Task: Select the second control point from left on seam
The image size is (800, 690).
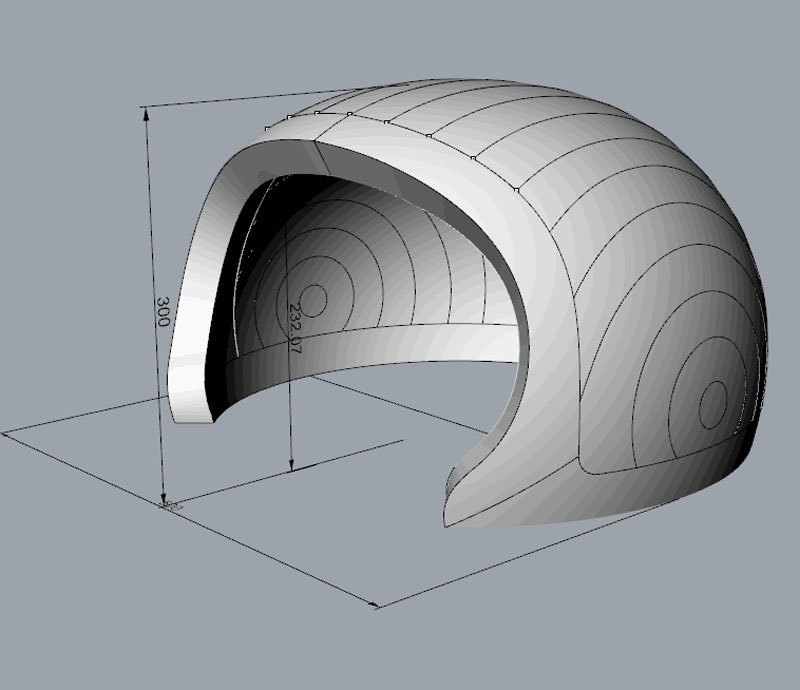Action: coord(290,117)
